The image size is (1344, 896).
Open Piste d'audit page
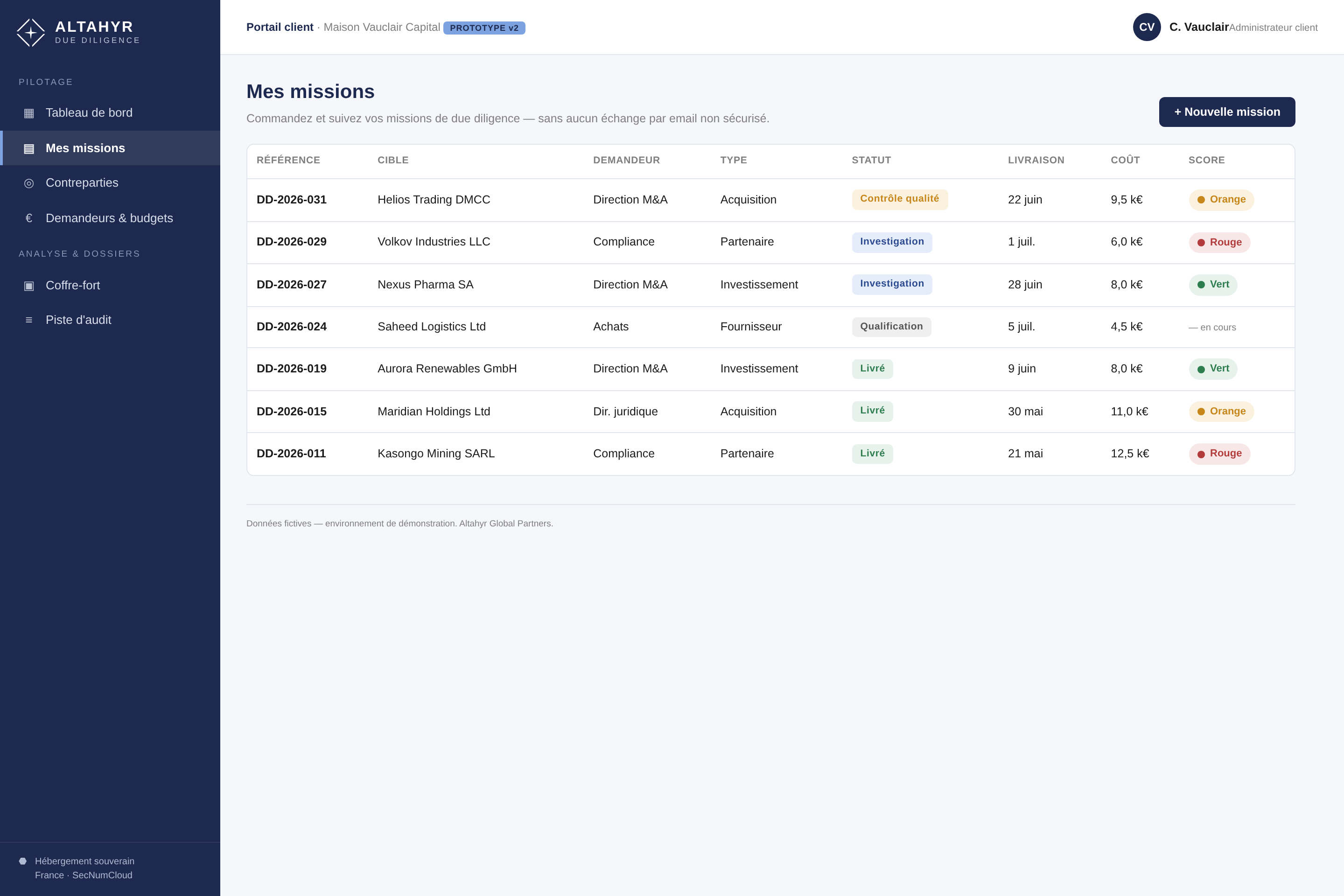click(x=110, y=320)
